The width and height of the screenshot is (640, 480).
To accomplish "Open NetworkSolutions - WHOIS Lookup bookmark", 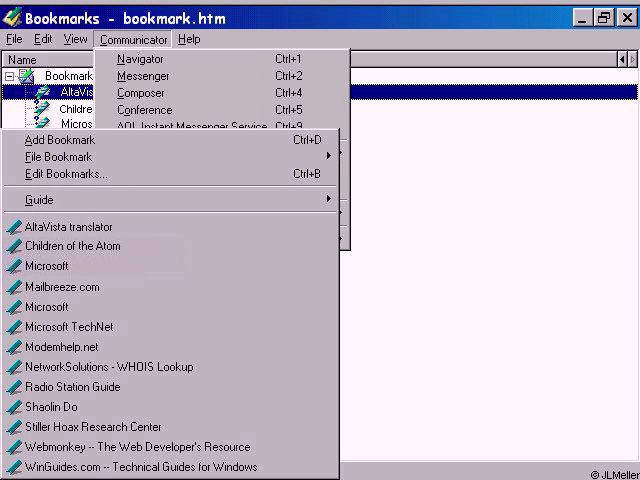I will click(x=109, y=367).
